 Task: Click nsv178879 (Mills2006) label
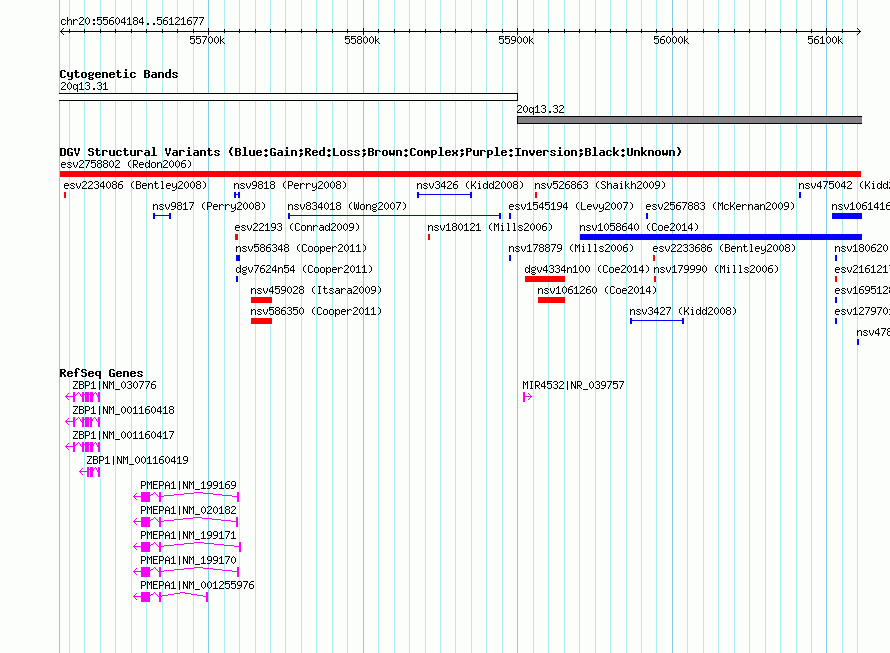tap(571, 248)
